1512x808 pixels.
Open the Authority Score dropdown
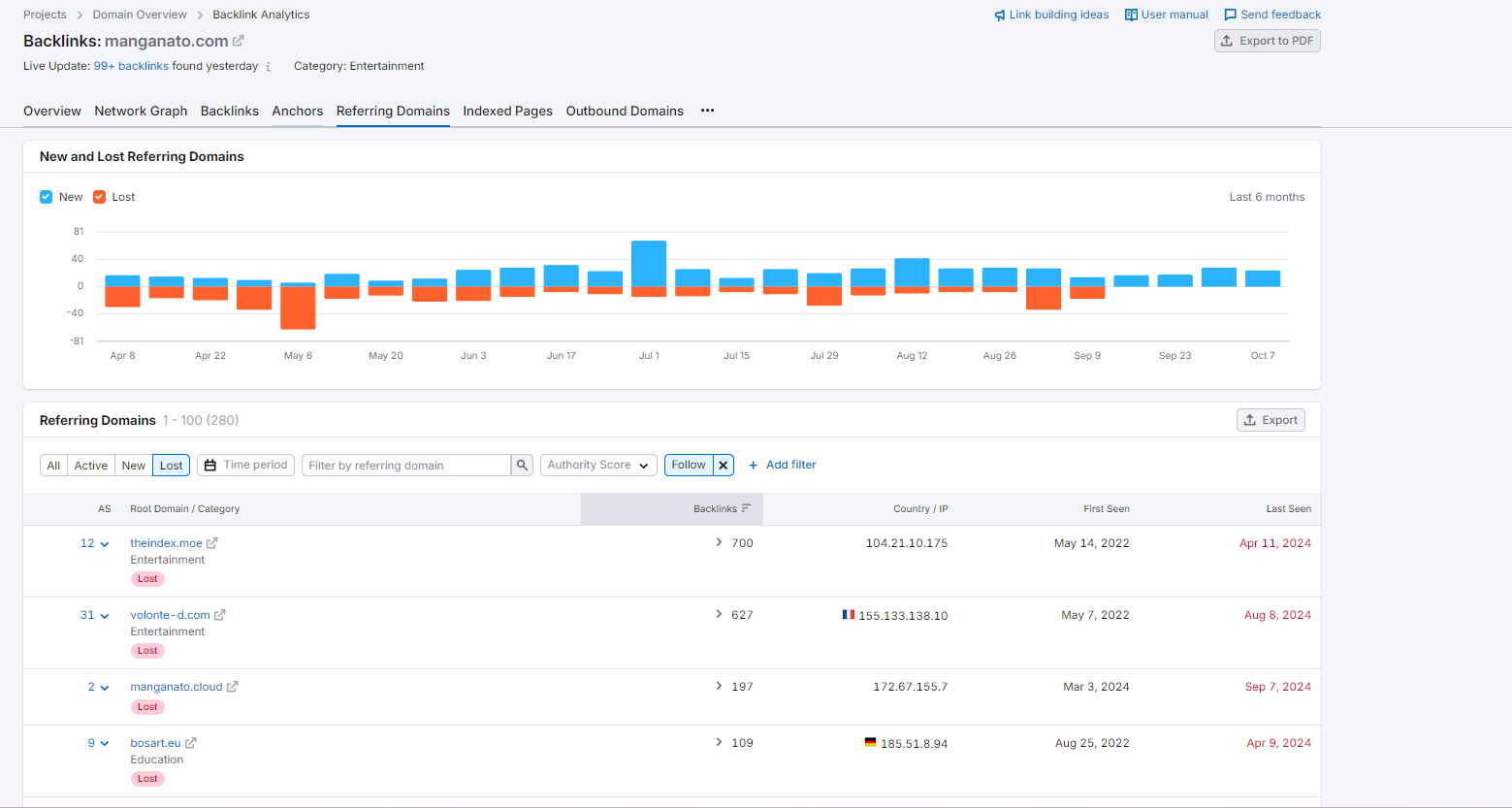click(x=597, y=466)
